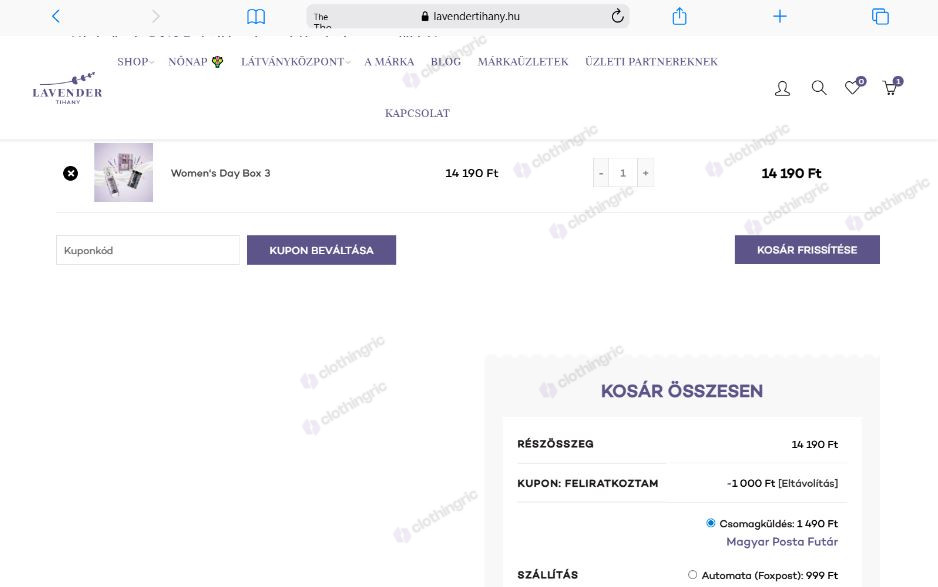Select Csomagküldés 1 490 Ft shipping option
The width and height of the screenshot is (938, 587).
pos(711,523)
